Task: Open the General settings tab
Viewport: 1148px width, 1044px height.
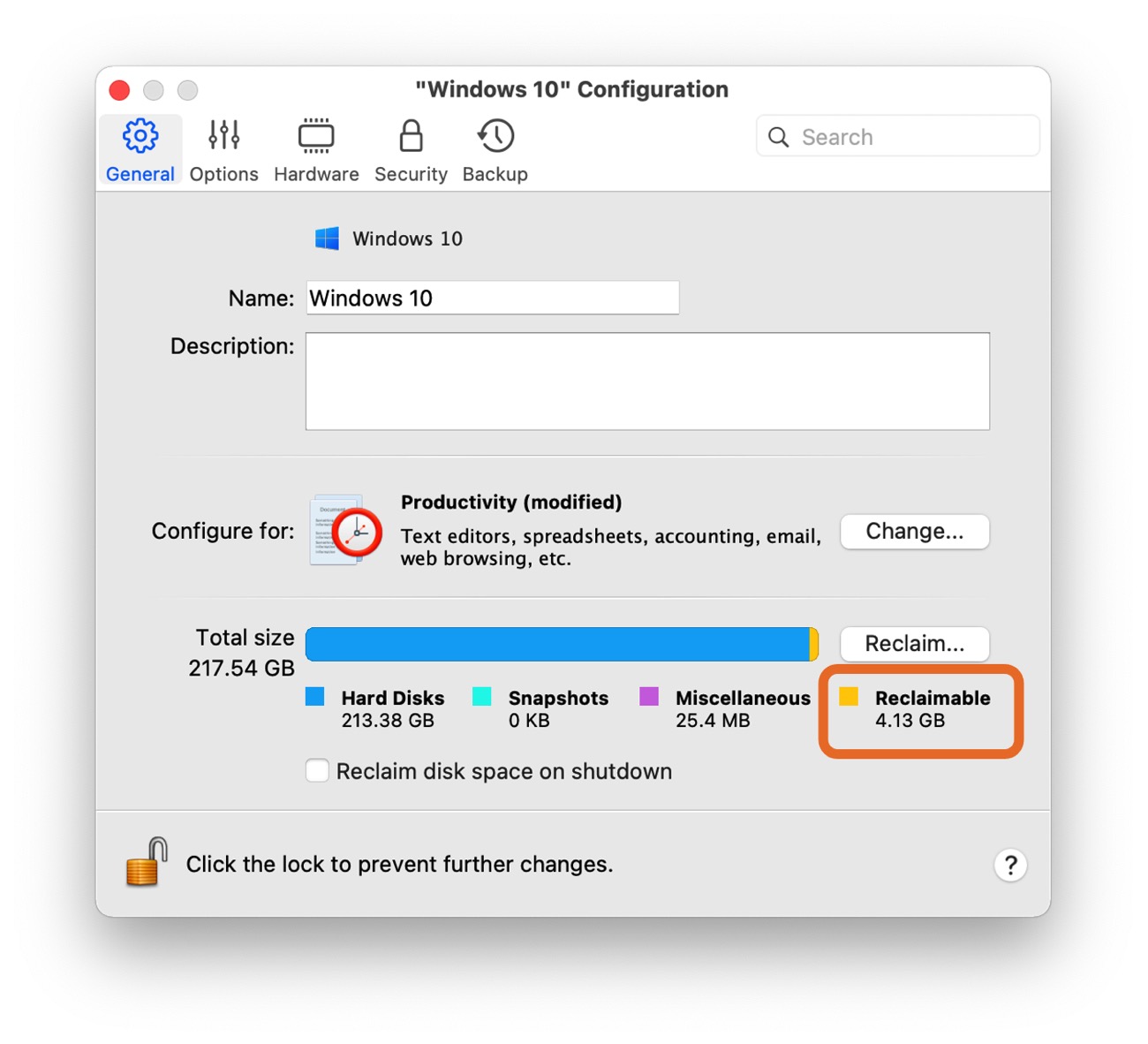Action: pos(140,149)
